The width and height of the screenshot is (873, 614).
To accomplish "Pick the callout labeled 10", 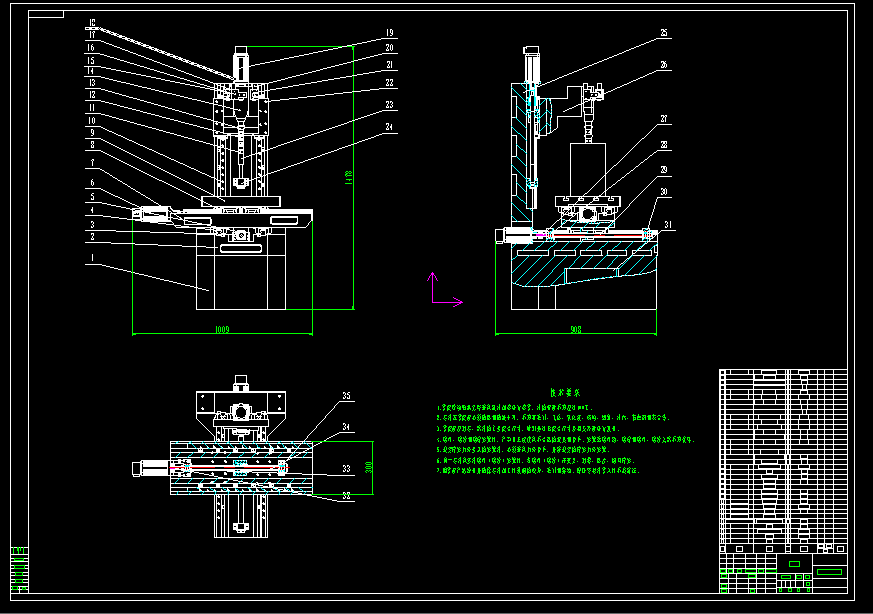I will pyautogui.click(x=92, y=120).
